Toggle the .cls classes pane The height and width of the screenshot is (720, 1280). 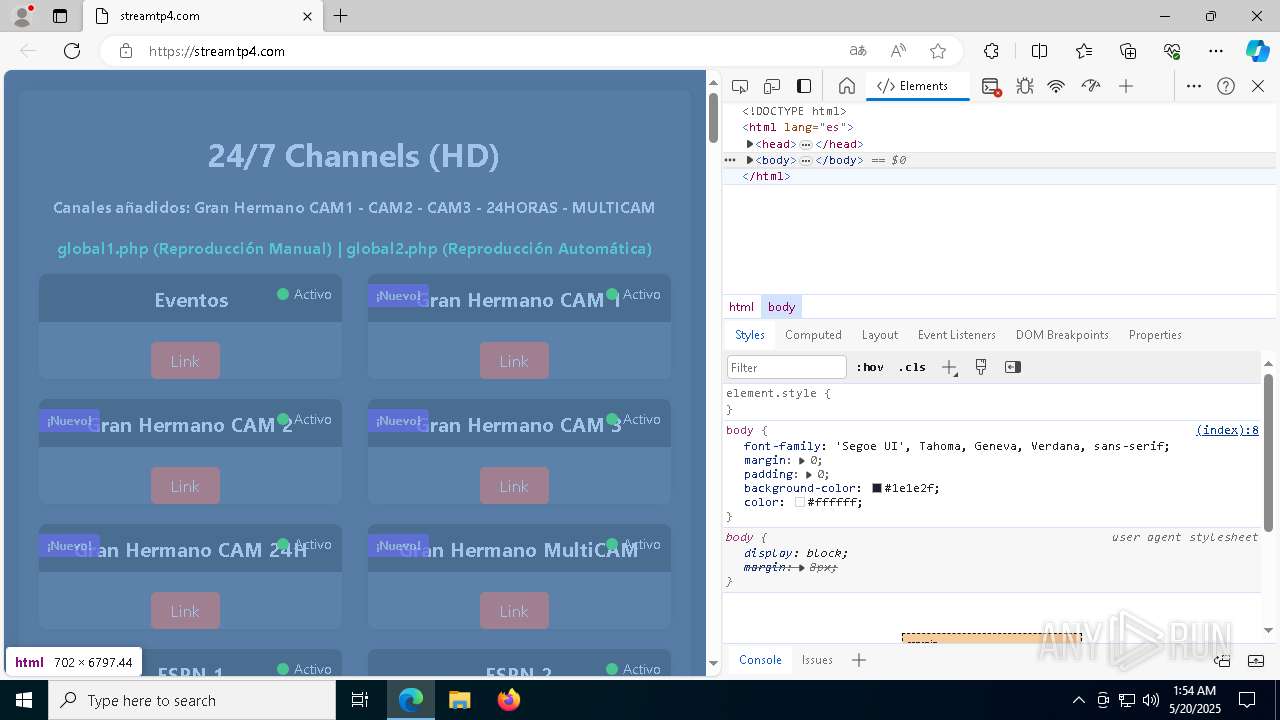point(912,367)
